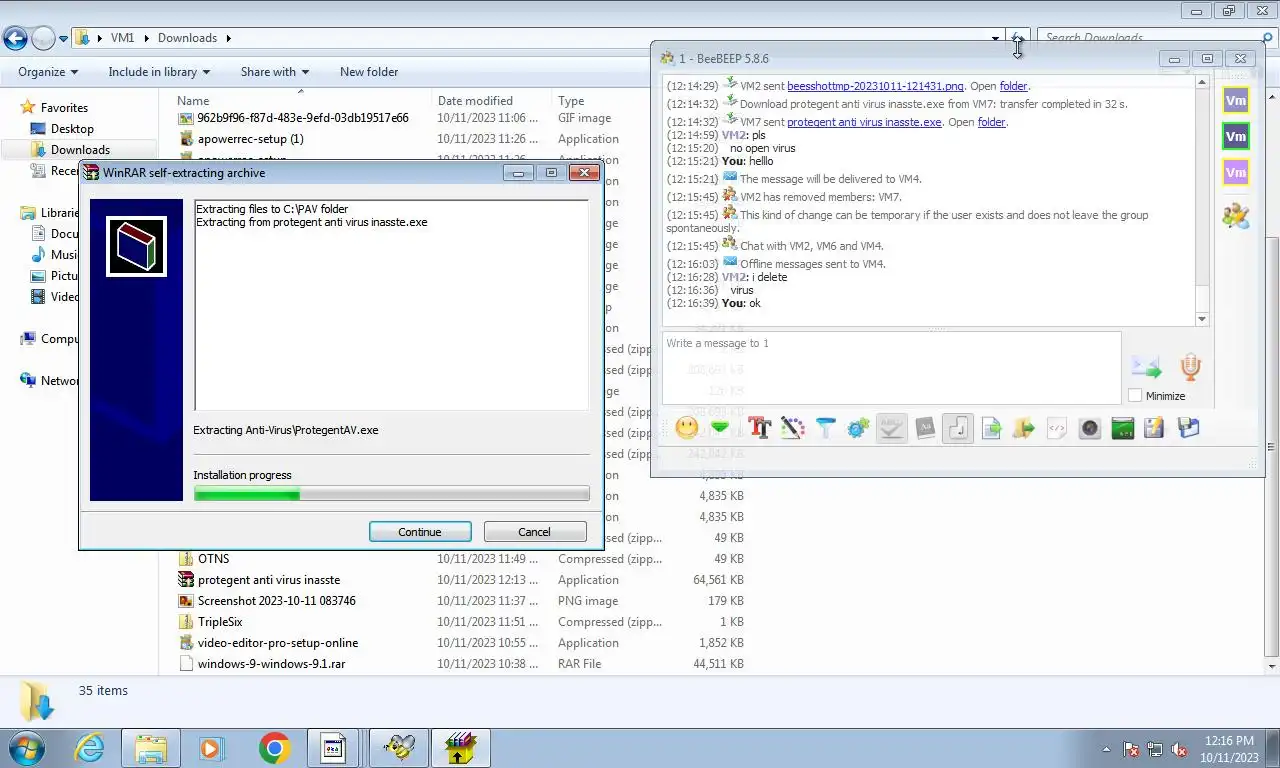Click the camera screenshot icon in BeeBEEP

point(1089,428)
